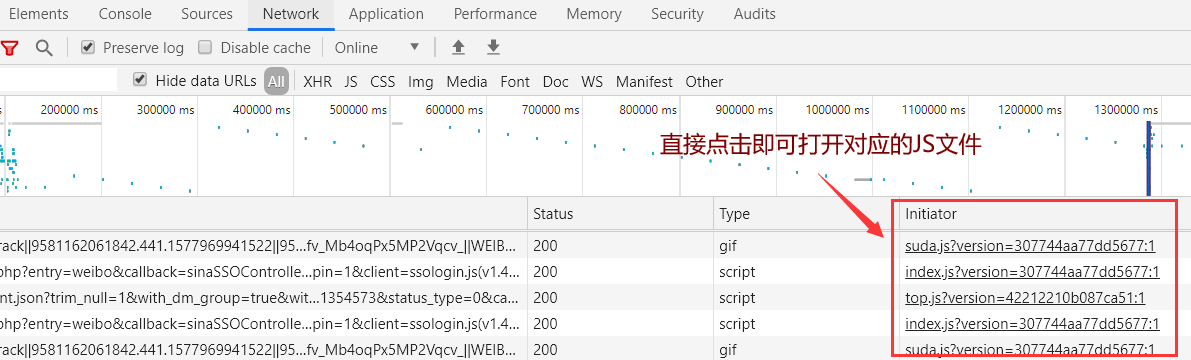Click the 700000 ms timeline marker
Viewport: 1191px width, 360px height.
[x=552, y=109]
